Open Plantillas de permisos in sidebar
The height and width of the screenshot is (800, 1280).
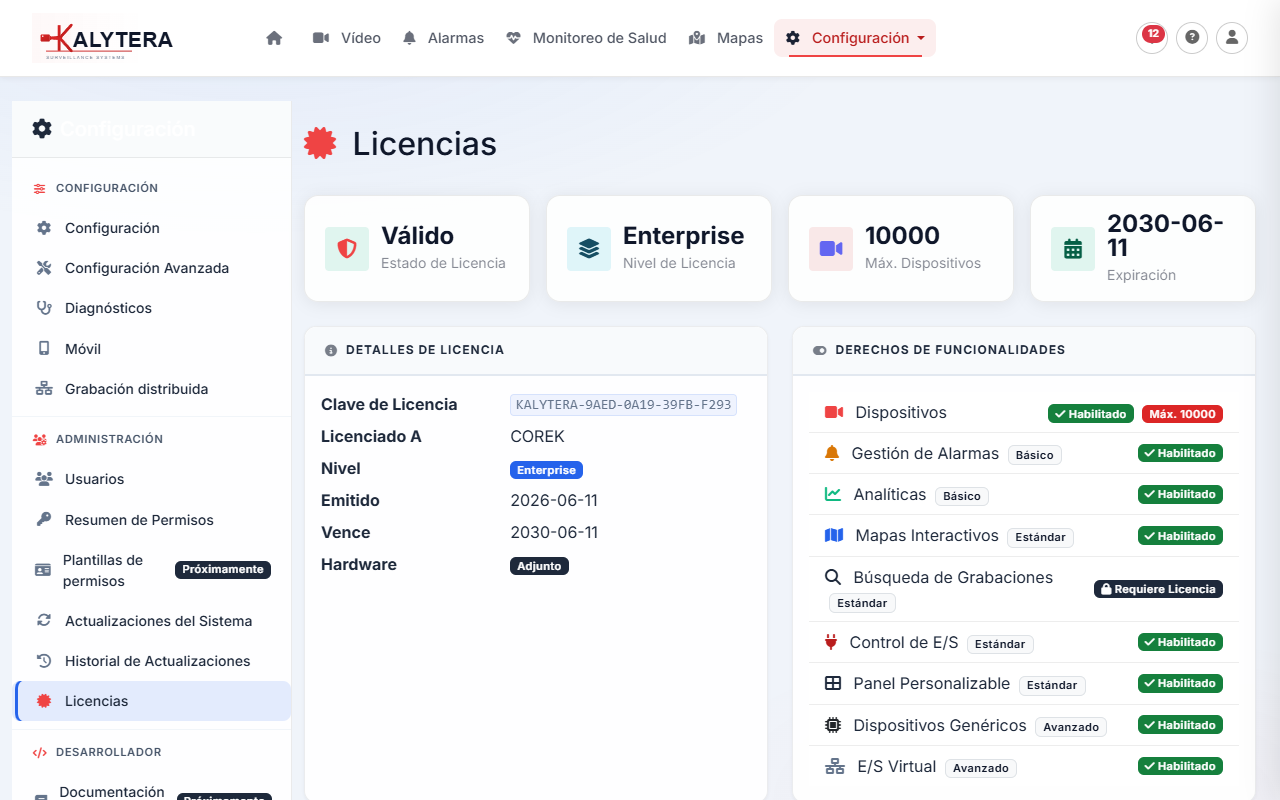click(x=153, y=570)
